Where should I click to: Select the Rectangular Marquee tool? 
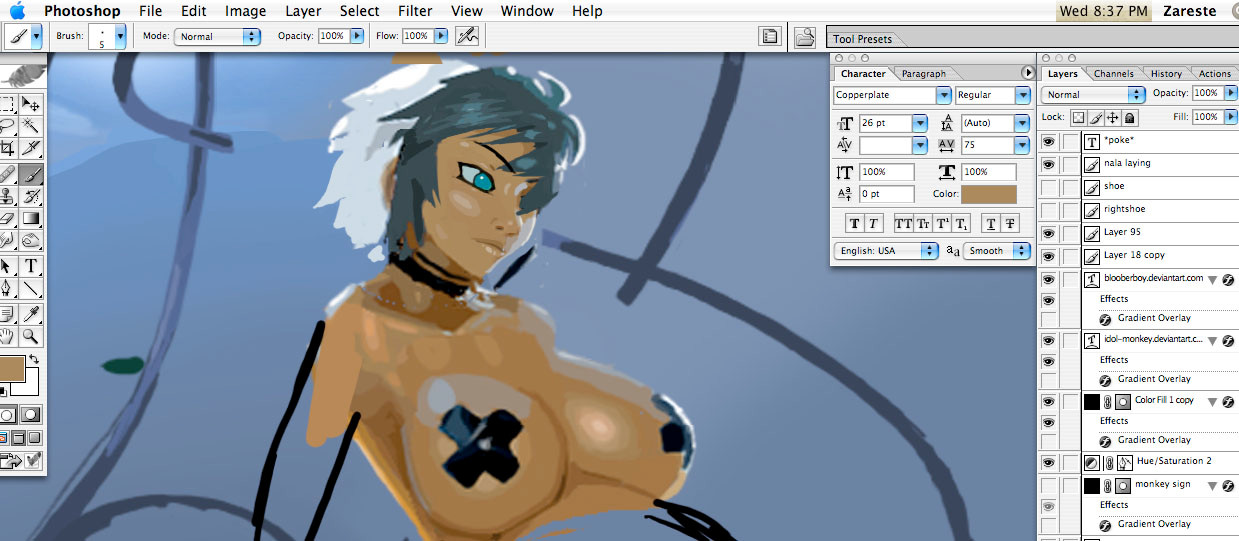tap(7, 104)
